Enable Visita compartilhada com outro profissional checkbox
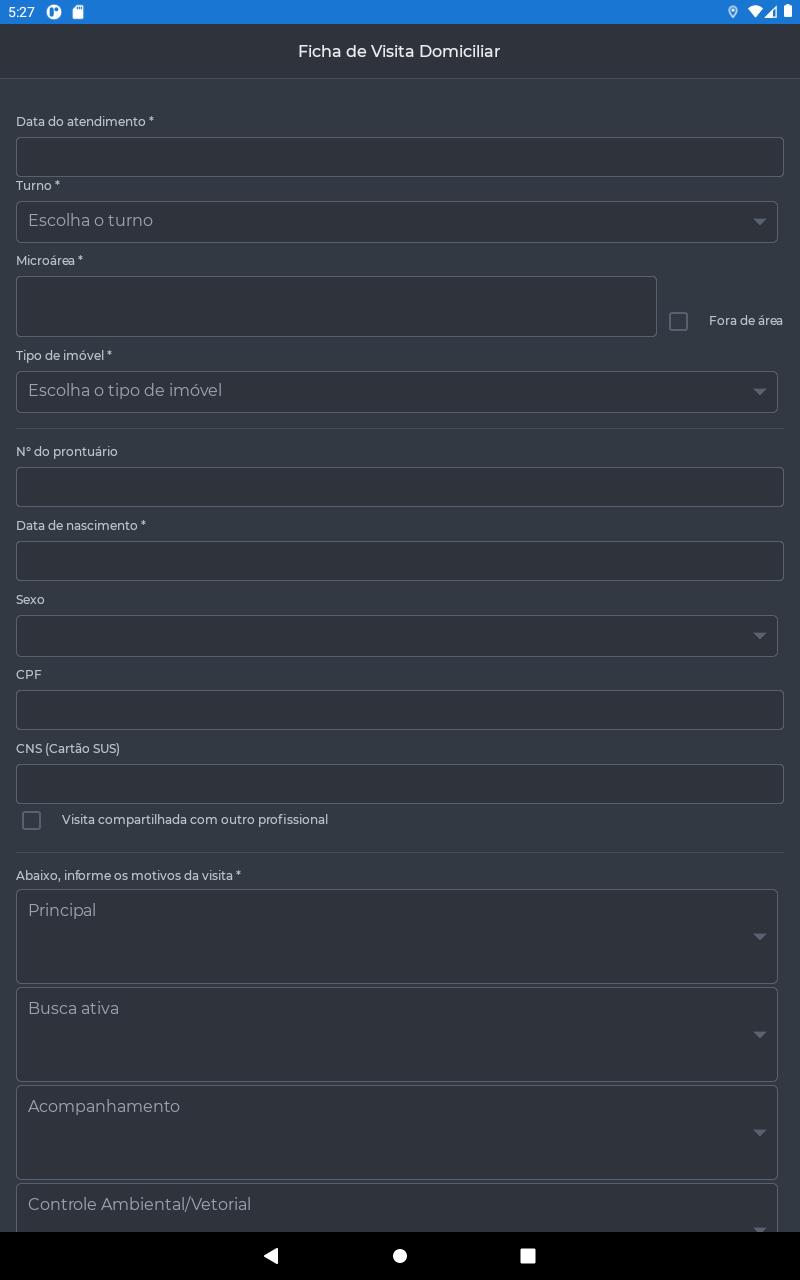 (32, 820)
